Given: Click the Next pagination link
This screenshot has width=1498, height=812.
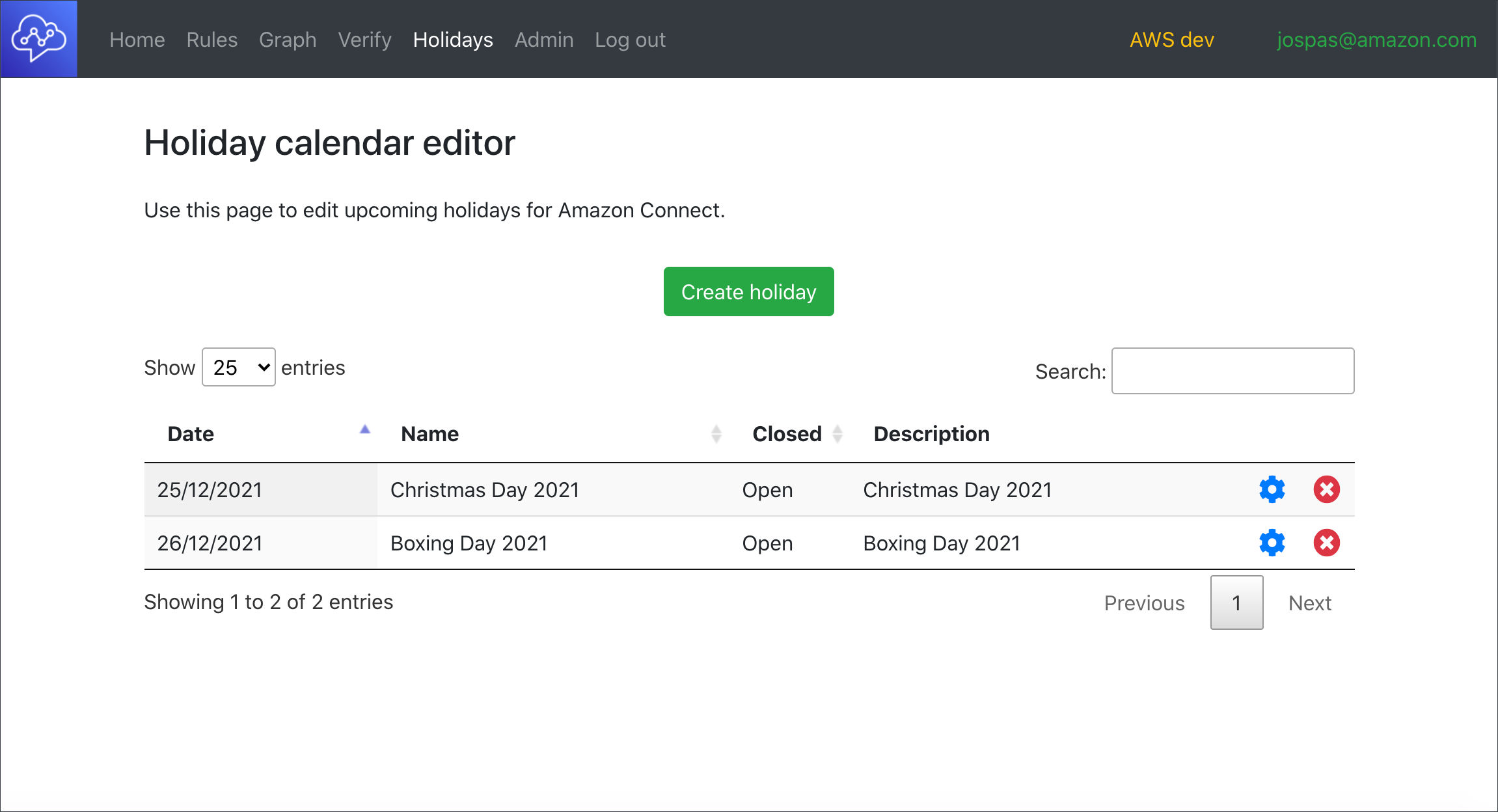Looking at the screenshot, I should coord(1309,603).
